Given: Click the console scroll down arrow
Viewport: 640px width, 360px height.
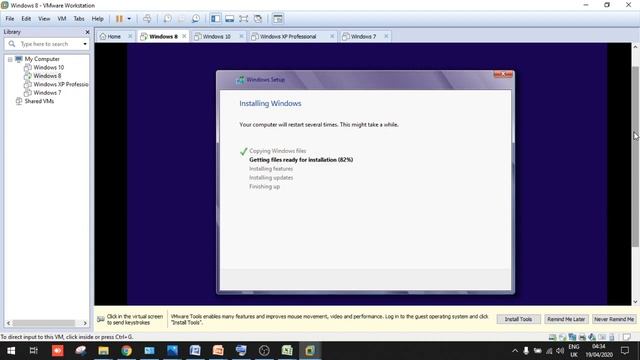Looking at the screenshot, I should (x=636, y=302).
